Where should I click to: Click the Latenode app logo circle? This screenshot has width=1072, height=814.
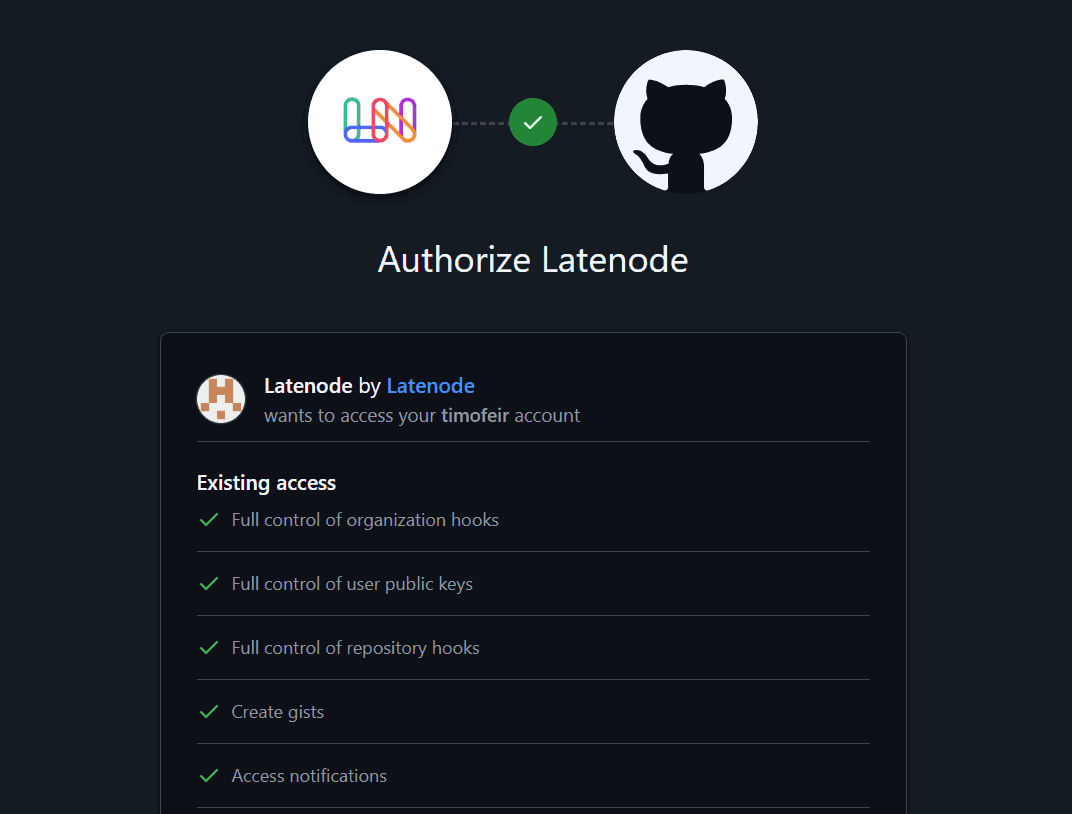tap(380, 121)
